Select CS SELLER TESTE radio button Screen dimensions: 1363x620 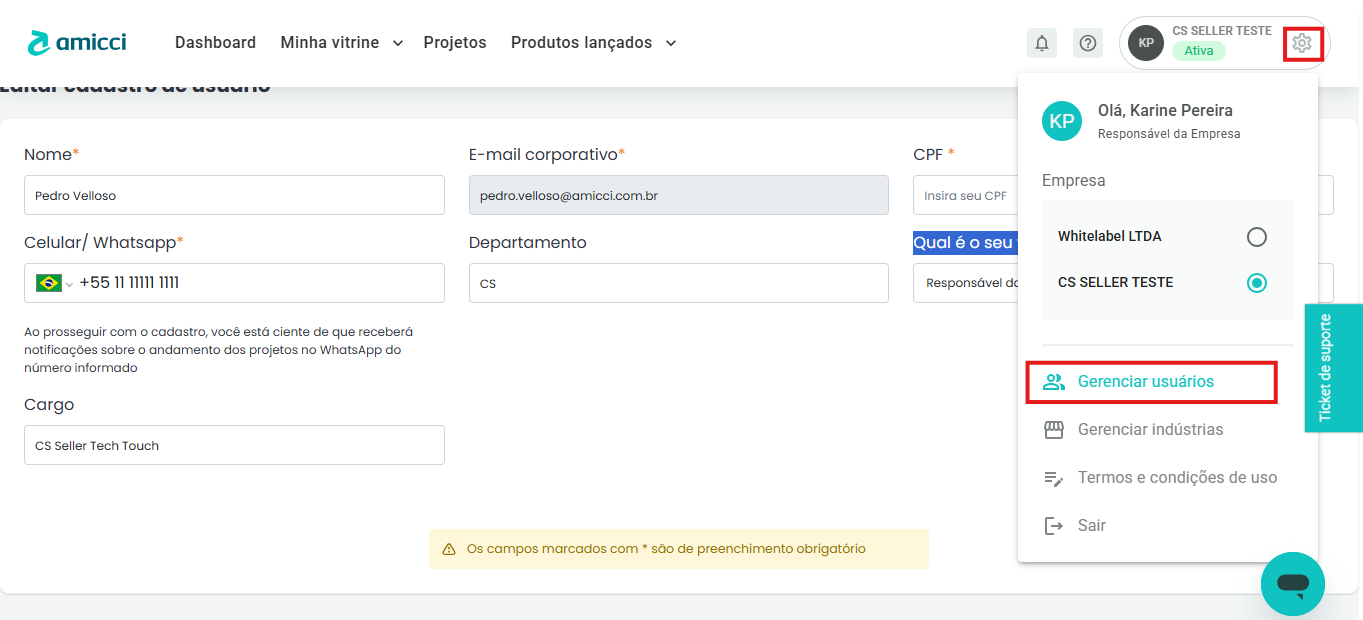(x=1257, y=283)
